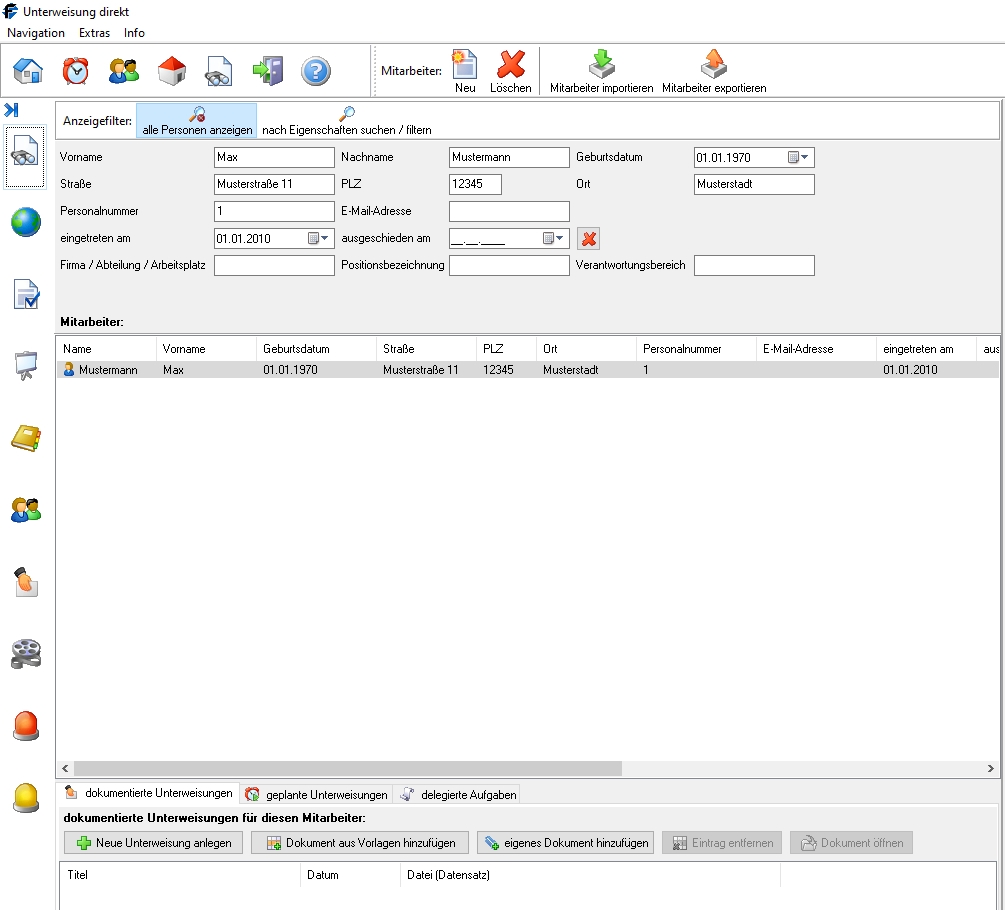Viewport: 1005px width, 910px height.
Task: Click the red roof house toolbar icon
Action: coord(172,71)
